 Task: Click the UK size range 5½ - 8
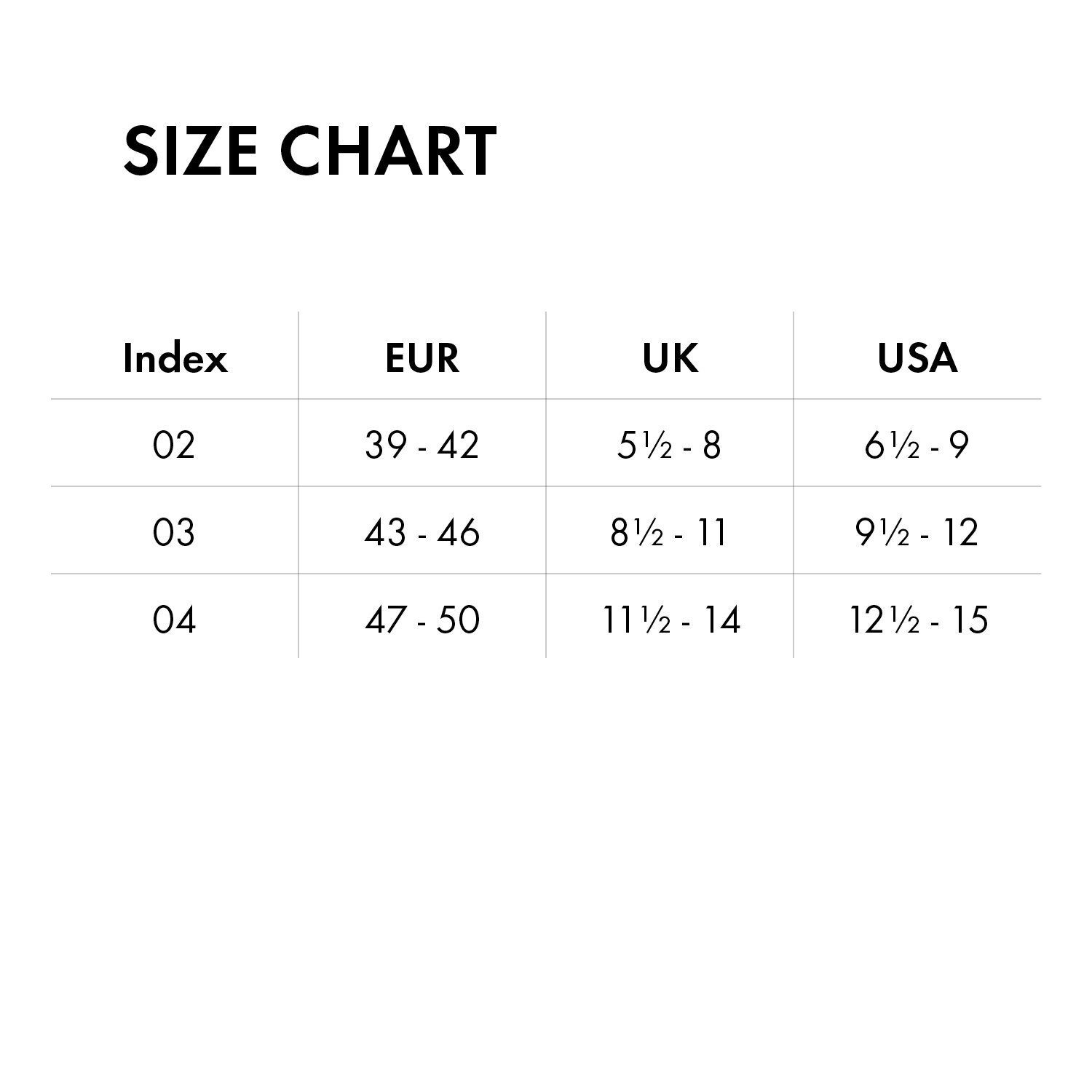[x=669, y=445]
